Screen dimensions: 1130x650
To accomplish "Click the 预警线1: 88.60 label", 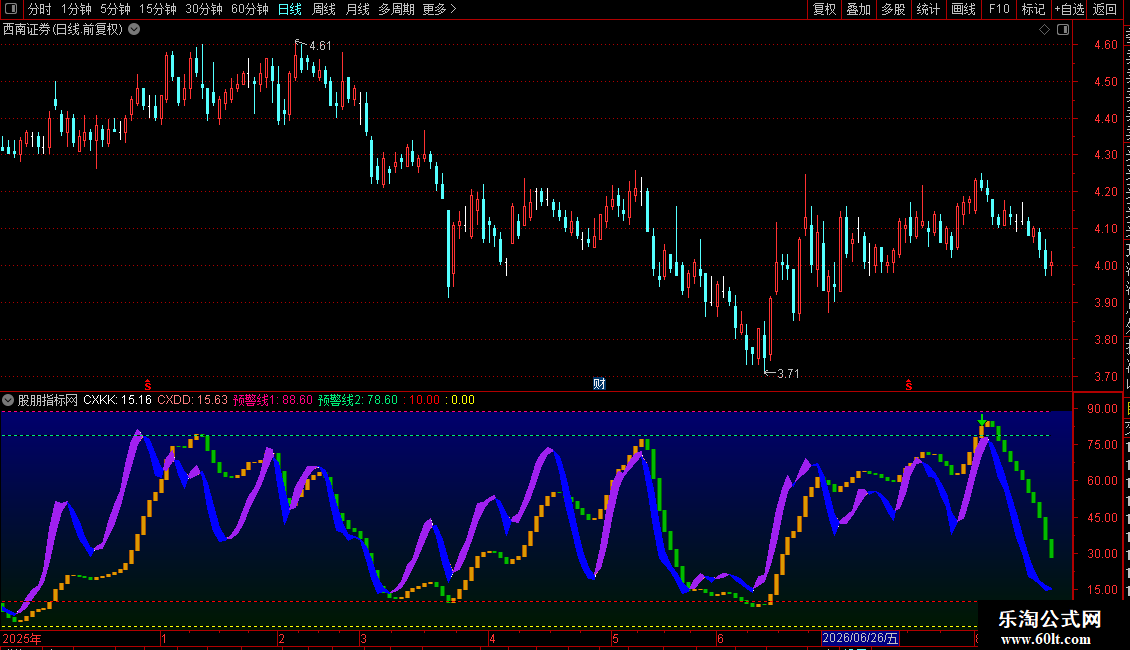I will tap(273, 400).
